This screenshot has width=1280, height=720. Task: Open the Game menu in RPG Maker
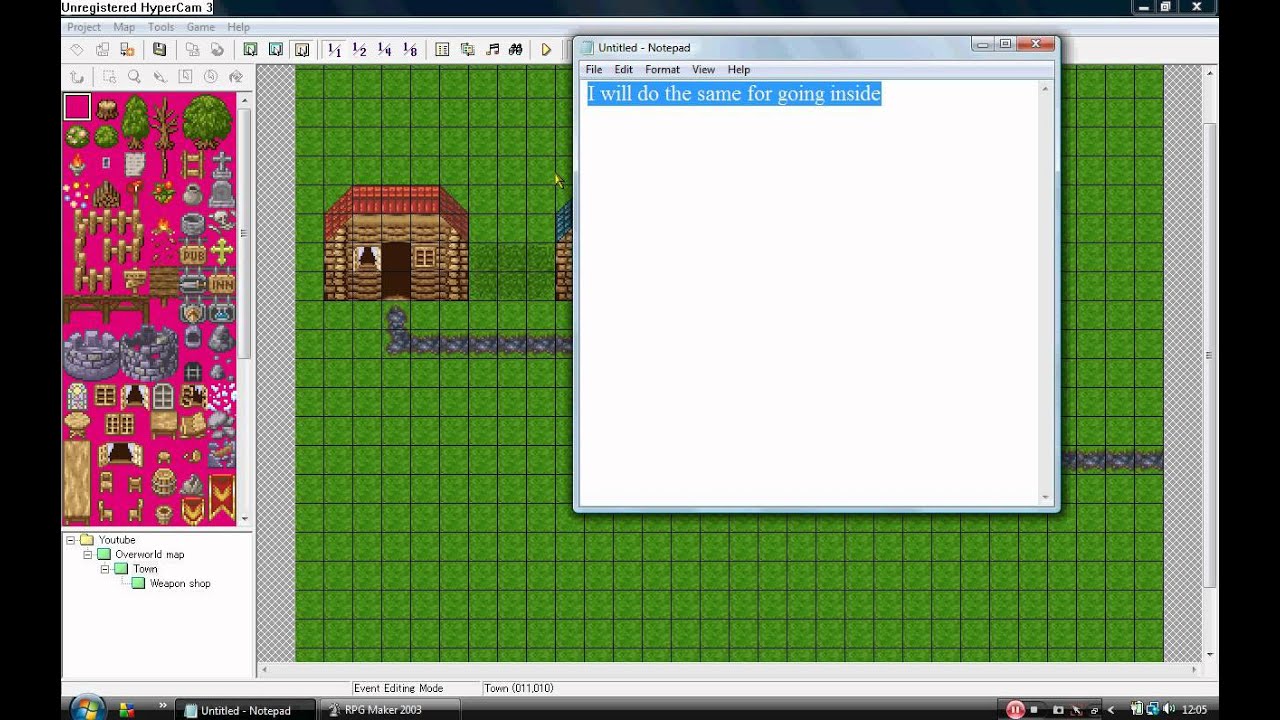pos(200,27)
